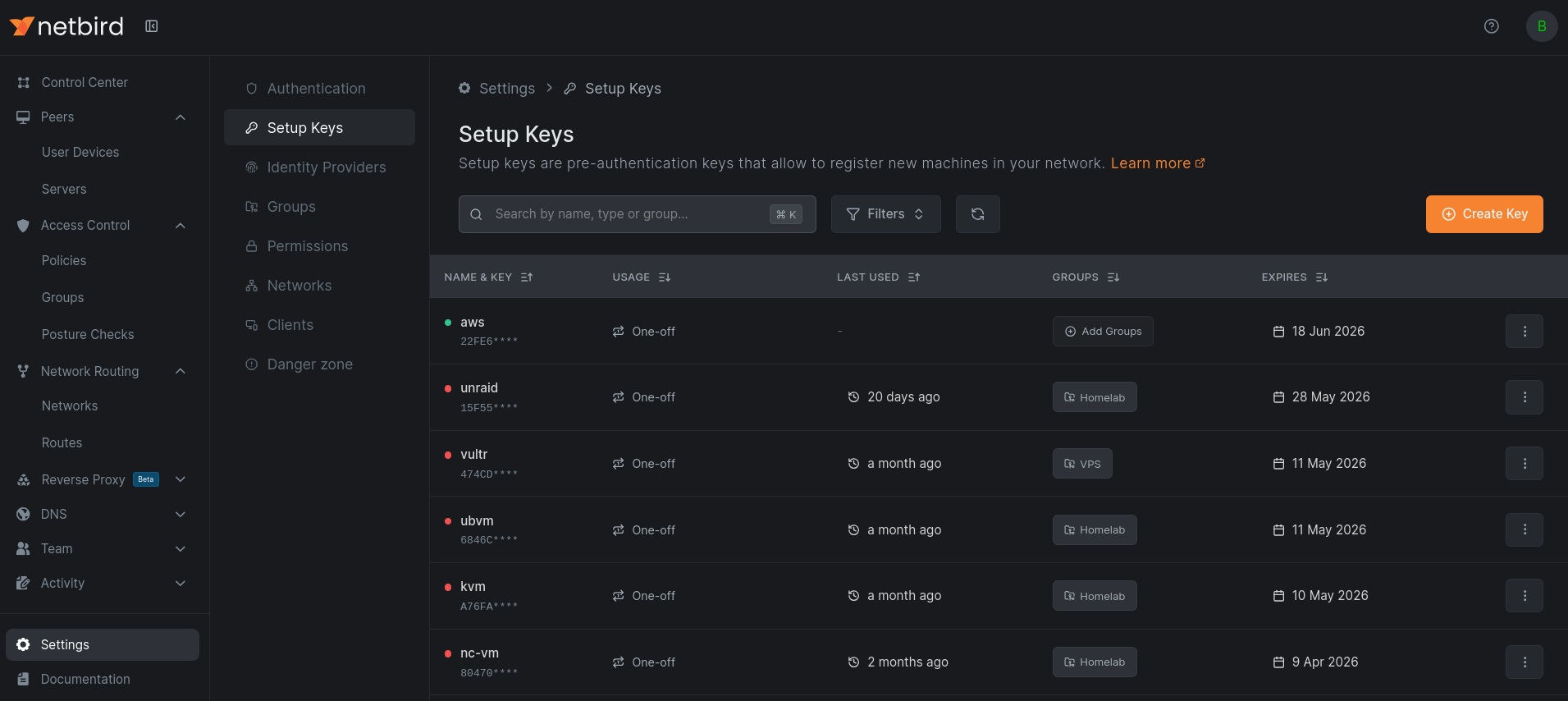Select Setup Keys in settings menu
This screenshot has height=701, width=1568.
[x=319, y=127]
